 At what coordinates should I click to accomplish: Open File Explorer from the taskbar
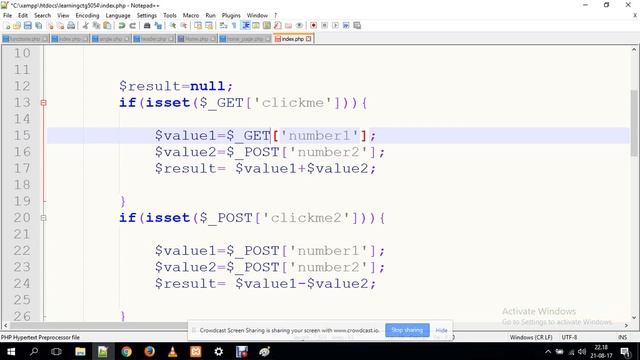80,351
